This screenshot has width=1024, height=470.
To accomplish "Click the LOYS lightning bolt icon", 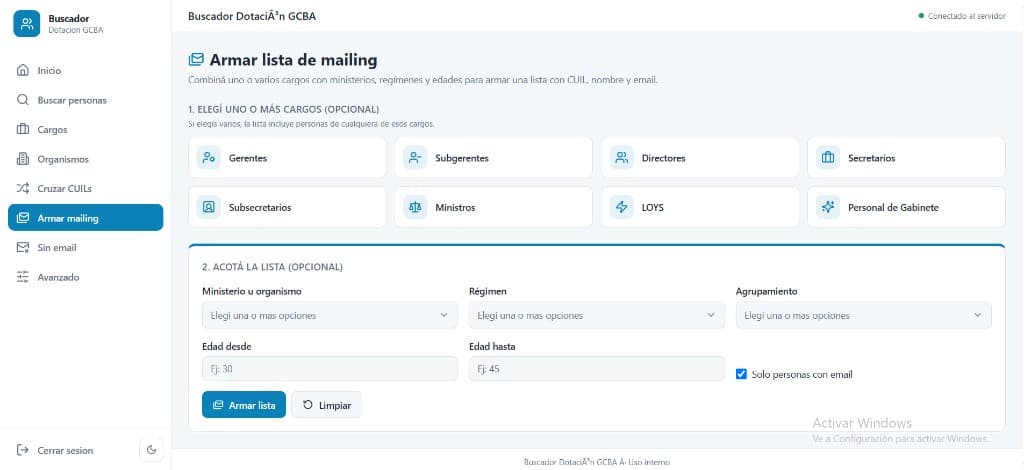I will pyautogui.click(x=622, y=208).
